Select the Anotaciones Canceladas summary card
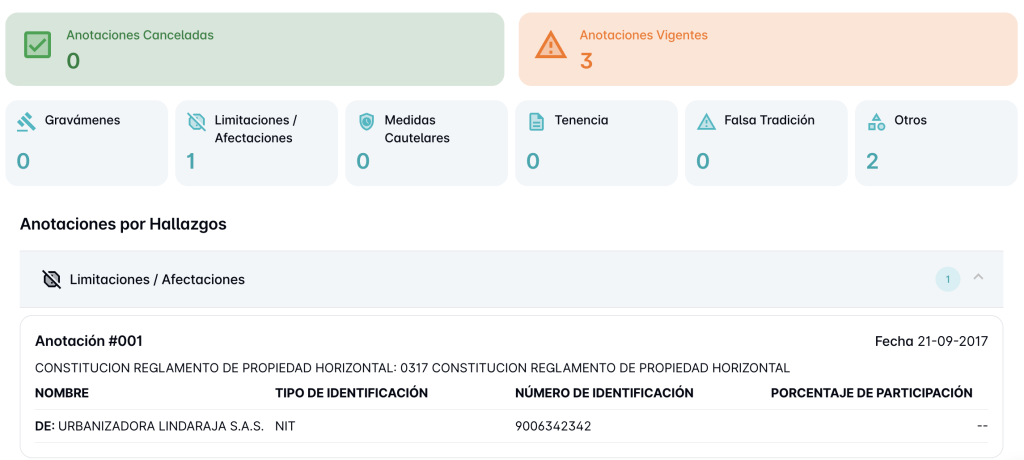 [x=255, y=49]
